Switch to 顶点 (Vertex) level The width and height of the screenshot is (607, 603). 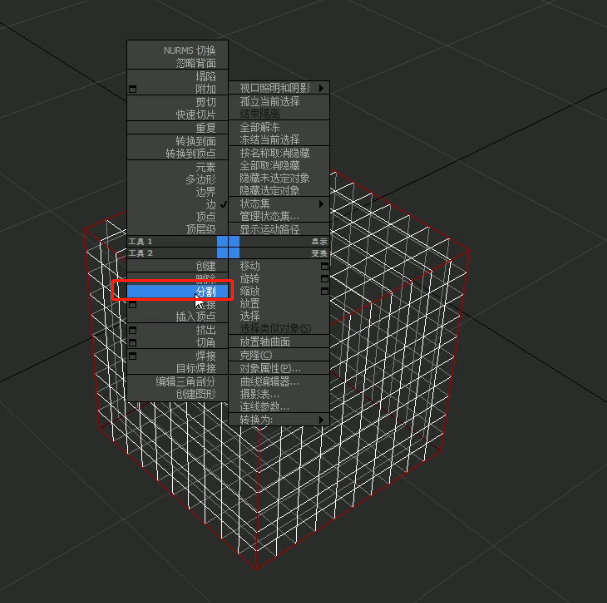pyautogui.click(x=206, y=217)
